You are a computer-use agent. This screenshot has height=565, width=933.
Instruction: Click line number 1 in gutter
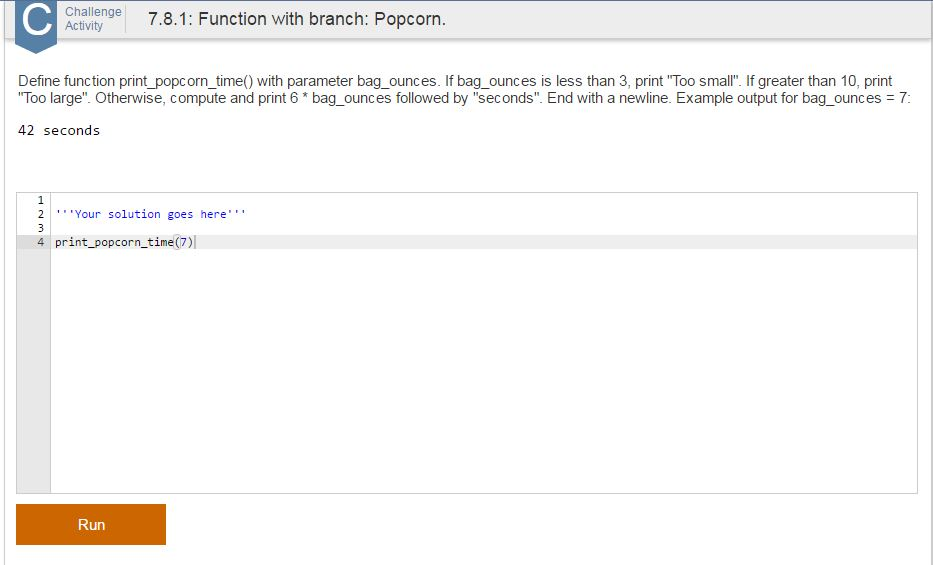[x=40, y=200]
